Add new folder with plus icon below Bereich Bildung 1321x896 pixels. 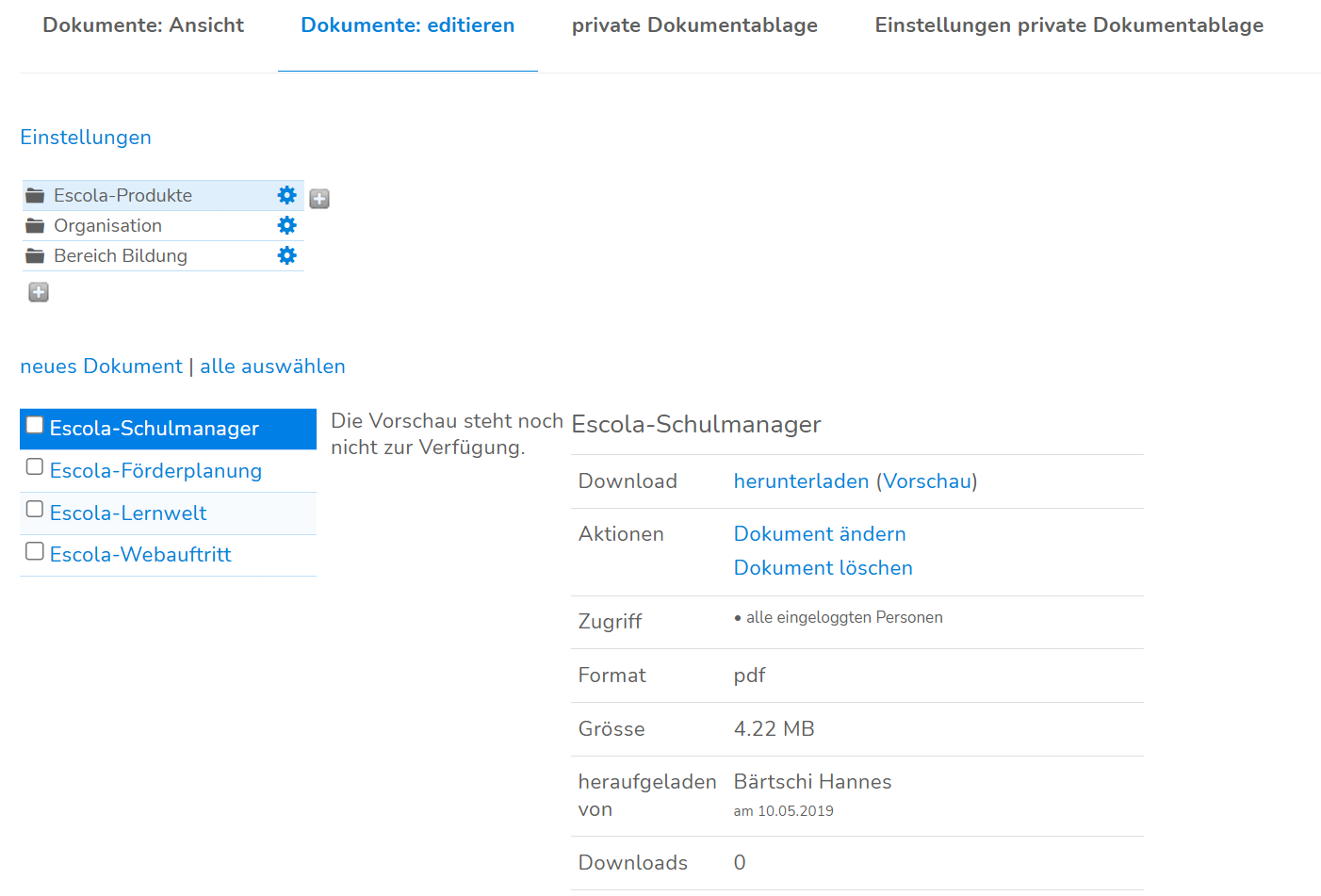(x=39, y=292)
